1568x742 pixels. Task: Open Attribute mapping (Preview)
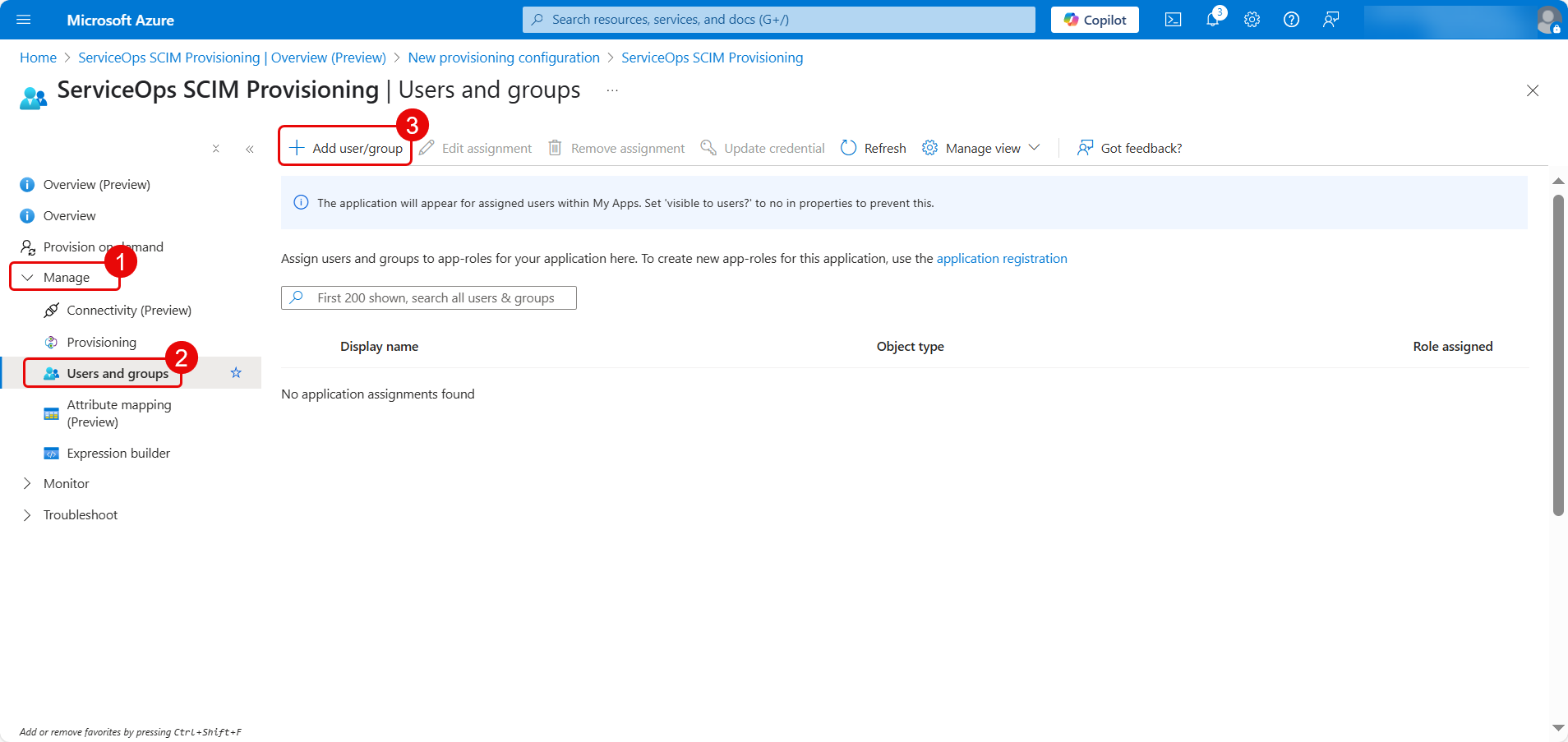point(118,413)
